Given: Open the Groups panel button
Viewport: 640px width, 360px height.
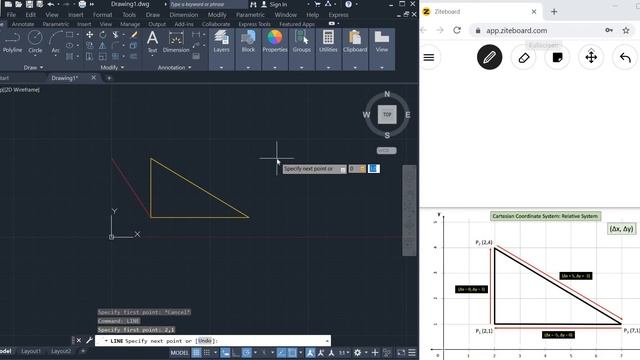Looking at the screenshot, I should 302,42.
